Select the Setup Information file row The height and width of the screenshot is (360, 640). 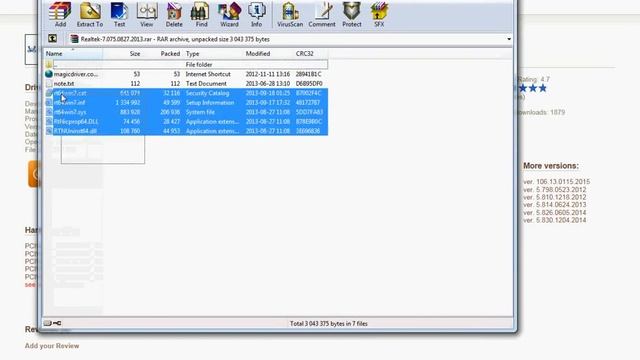point(186,102)
